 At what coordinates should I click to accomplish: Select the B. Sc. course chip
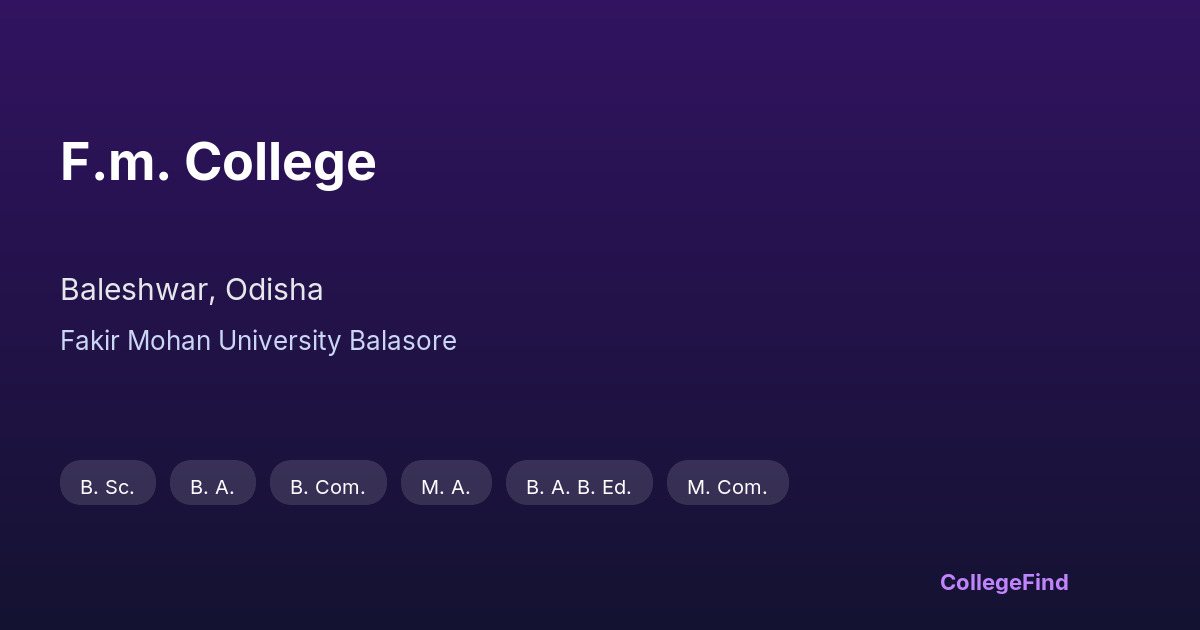pyautogui.click(x=108, y=486)
